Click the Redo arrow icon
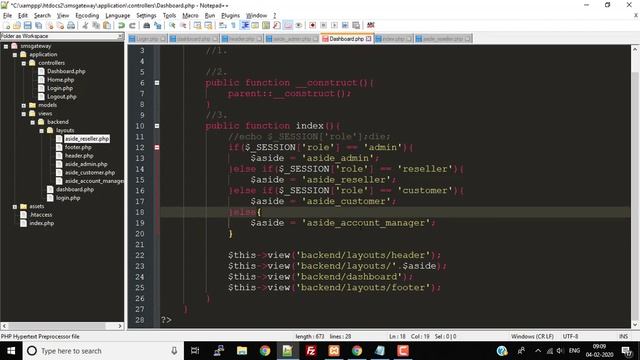This screenshot has height=360, width=640. [132, 25]
